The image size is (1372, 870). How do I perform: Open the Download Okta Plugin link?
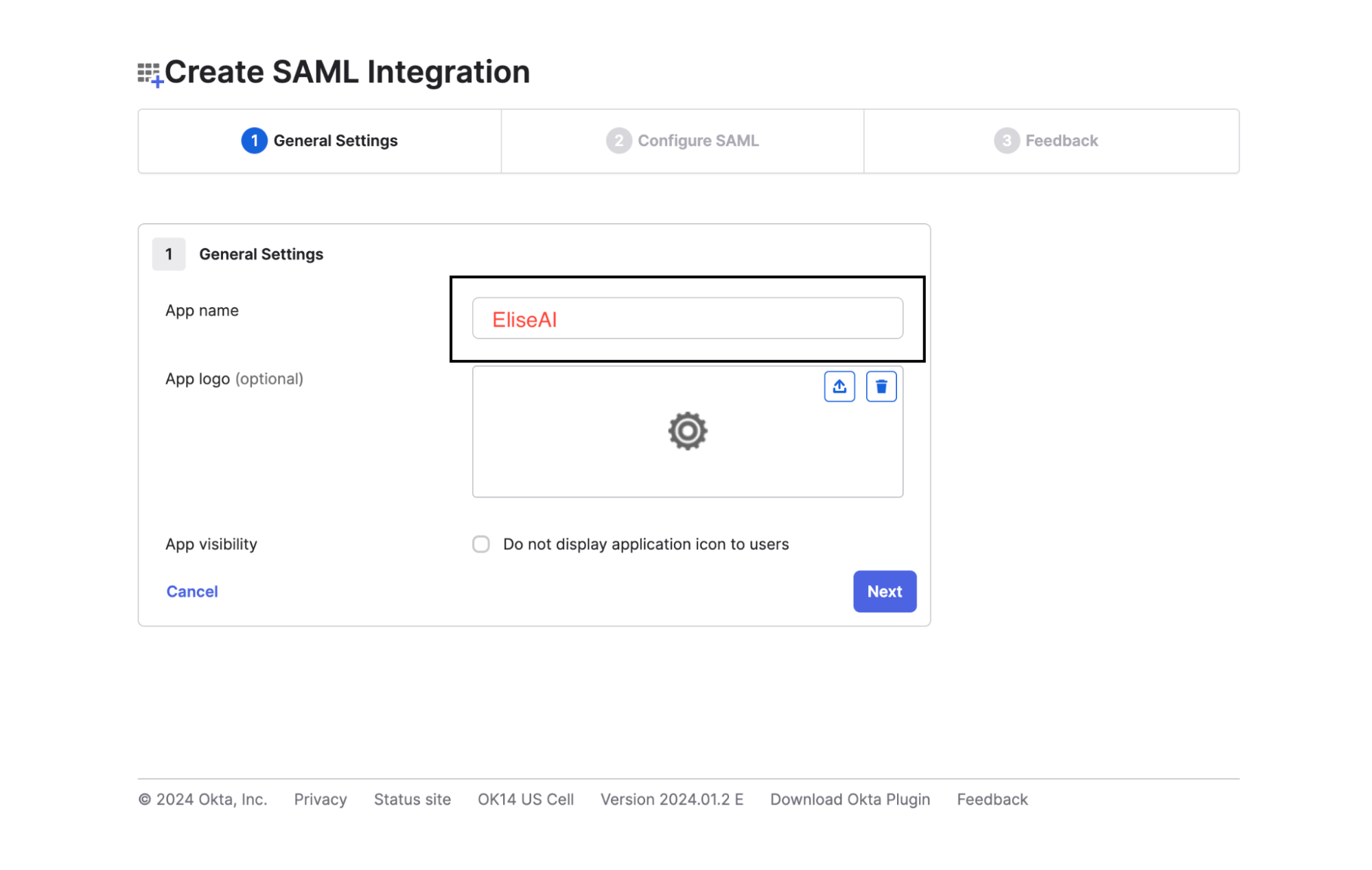(x=850, y=799)
